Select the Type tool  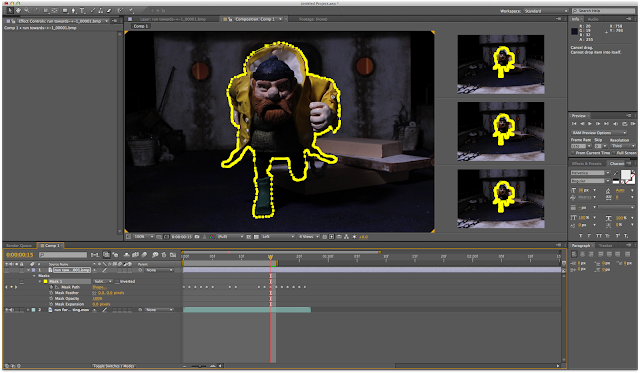click(x=82, y=11)
